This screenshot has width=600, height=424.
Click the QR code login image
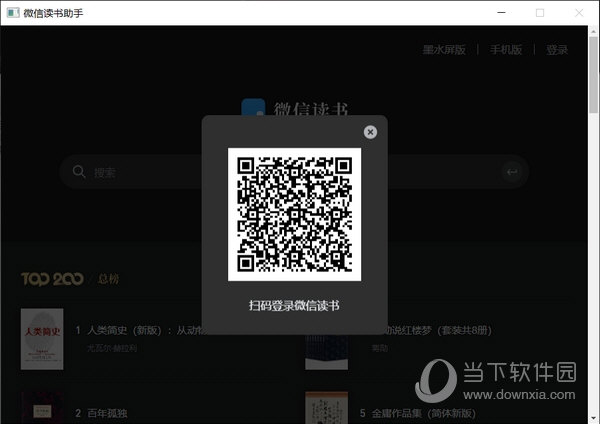pyautogui.click(x=294, y=214)
